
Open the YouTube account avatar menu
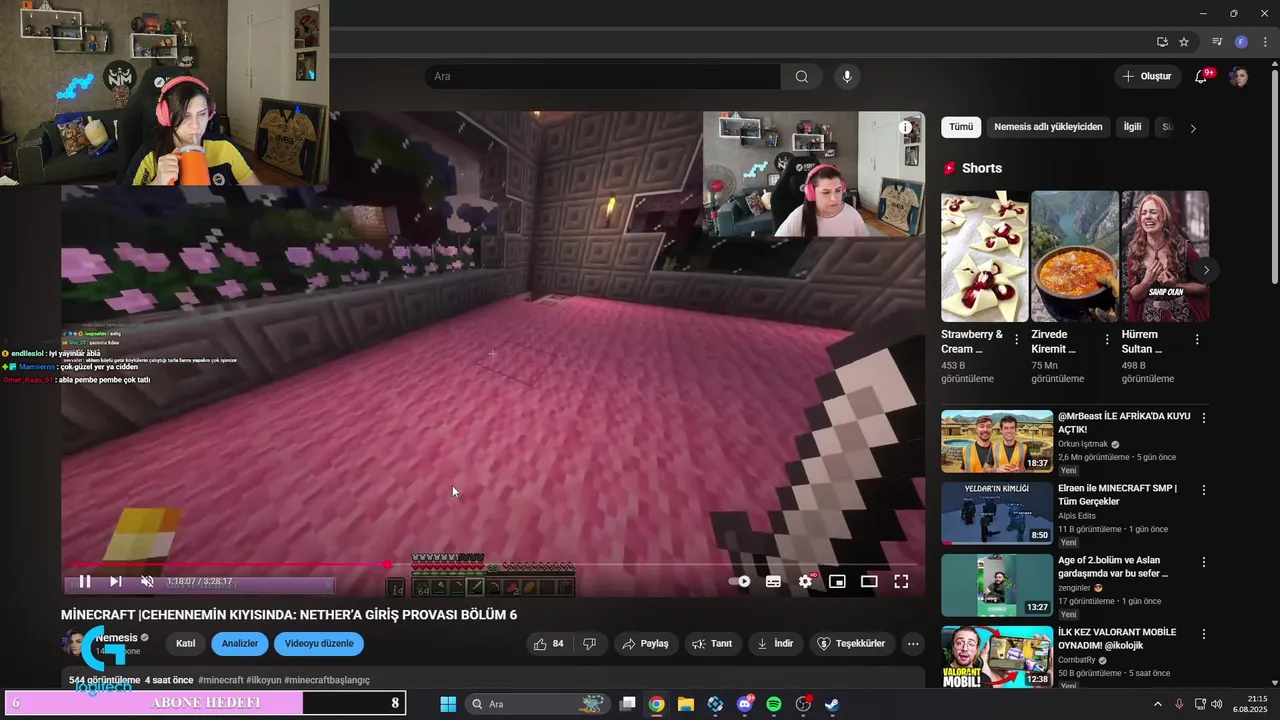(x=1239, y=76)
